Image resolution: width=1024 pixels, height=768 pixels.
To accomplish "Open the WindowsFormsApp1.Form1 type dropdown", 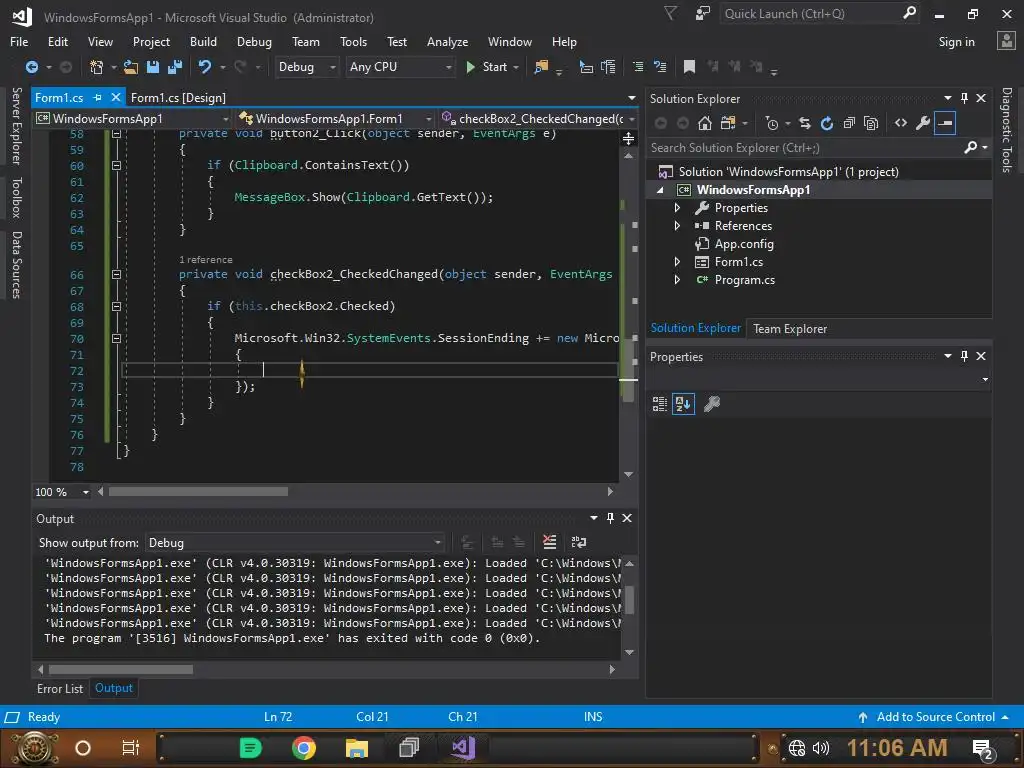I will point(335,119).
